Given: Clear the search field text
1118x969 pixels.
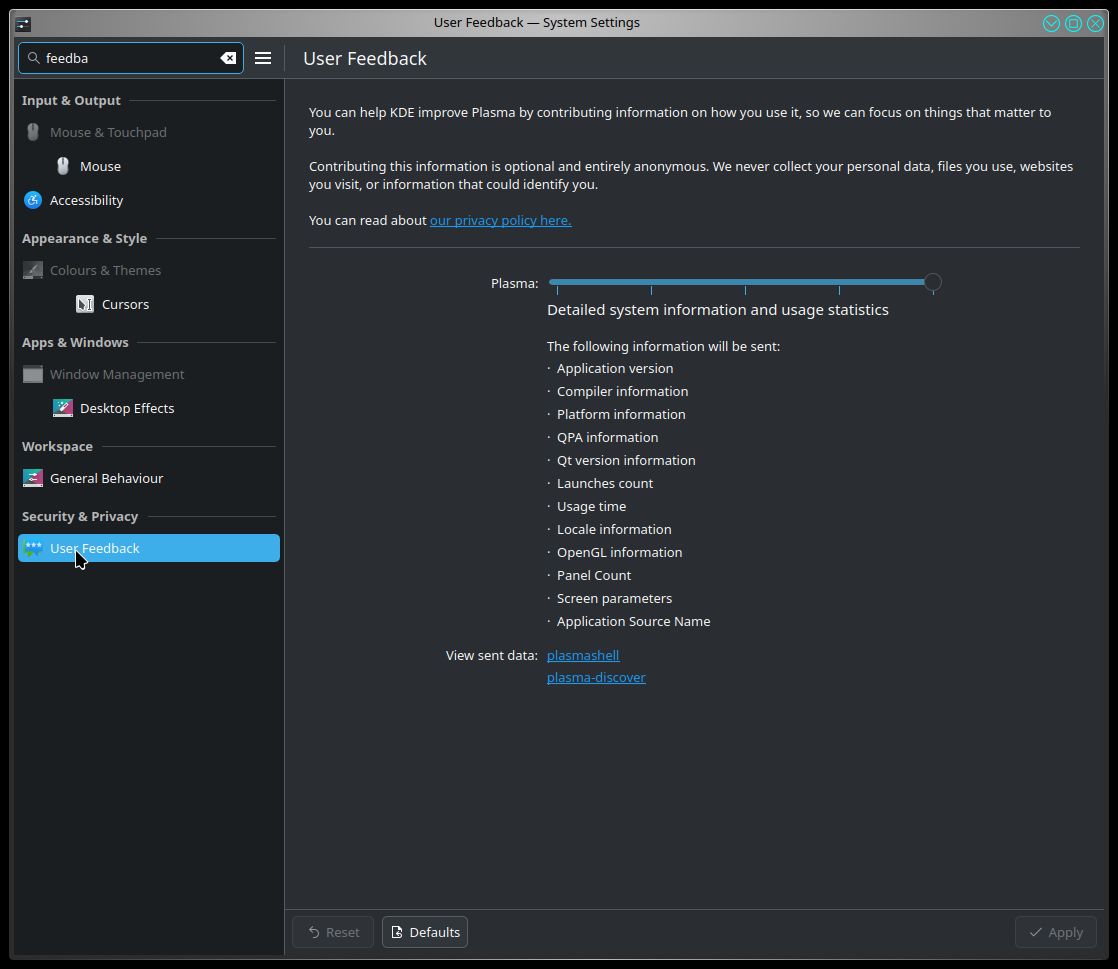Looking at the screenshot, I should click(228, 58).
